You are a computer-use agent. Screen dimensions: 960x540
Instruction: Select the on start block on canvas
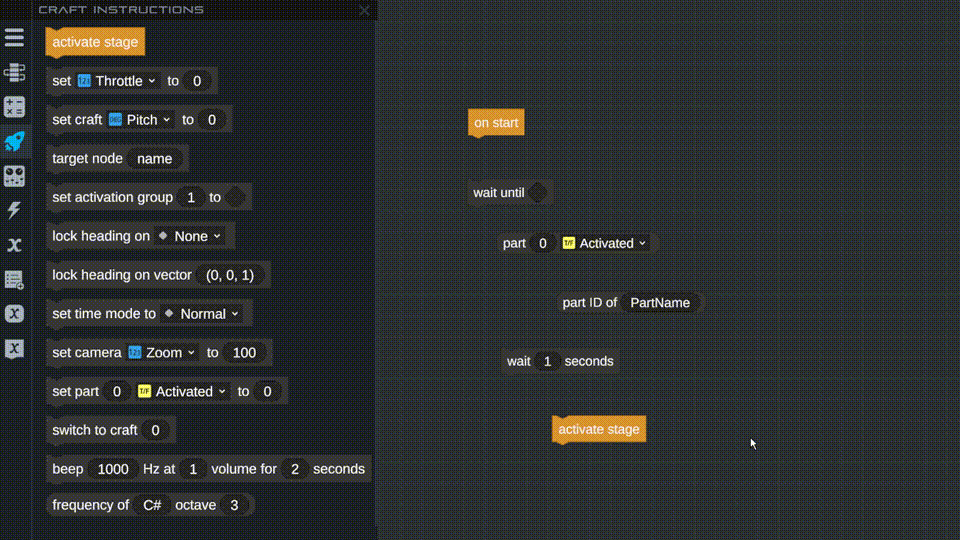pos(496,123)
